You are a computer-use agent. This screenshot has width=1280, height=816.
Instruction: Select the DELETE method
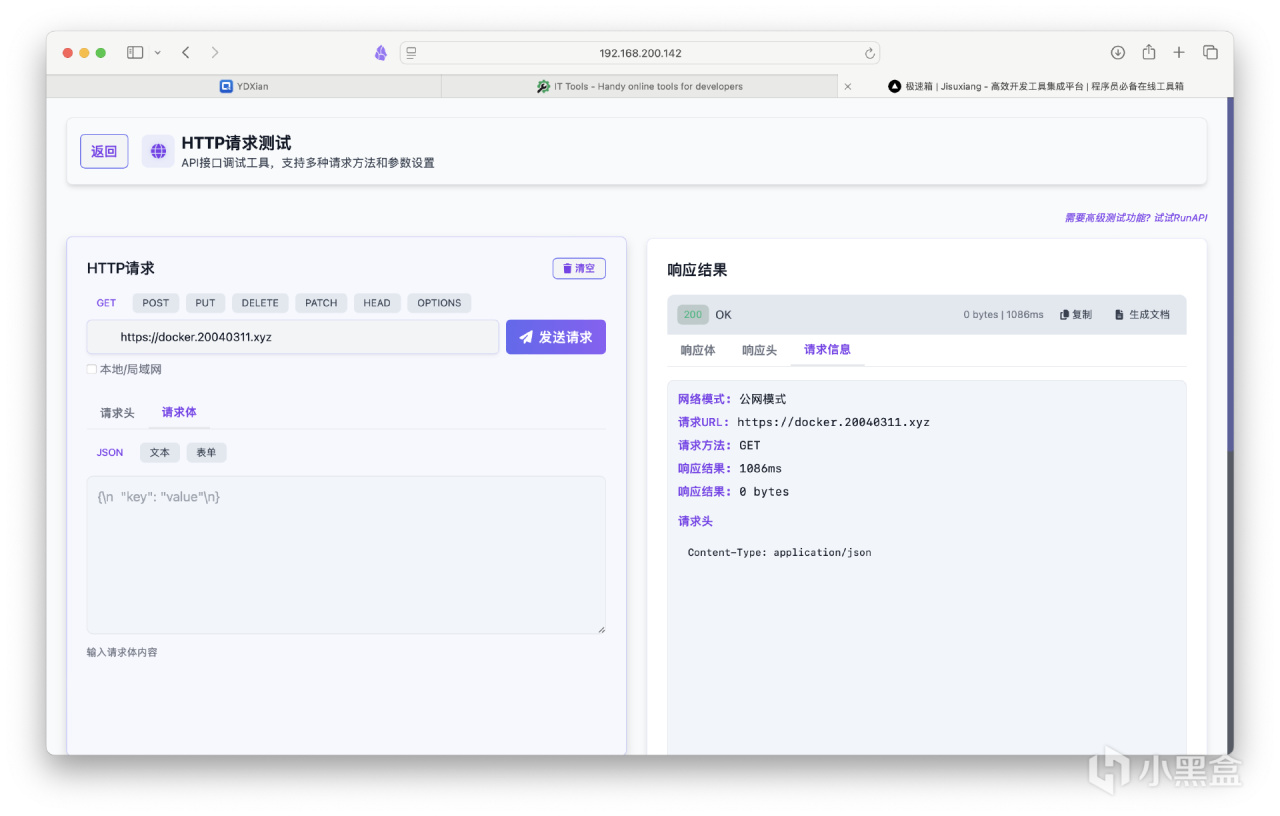tap(260, 303)
